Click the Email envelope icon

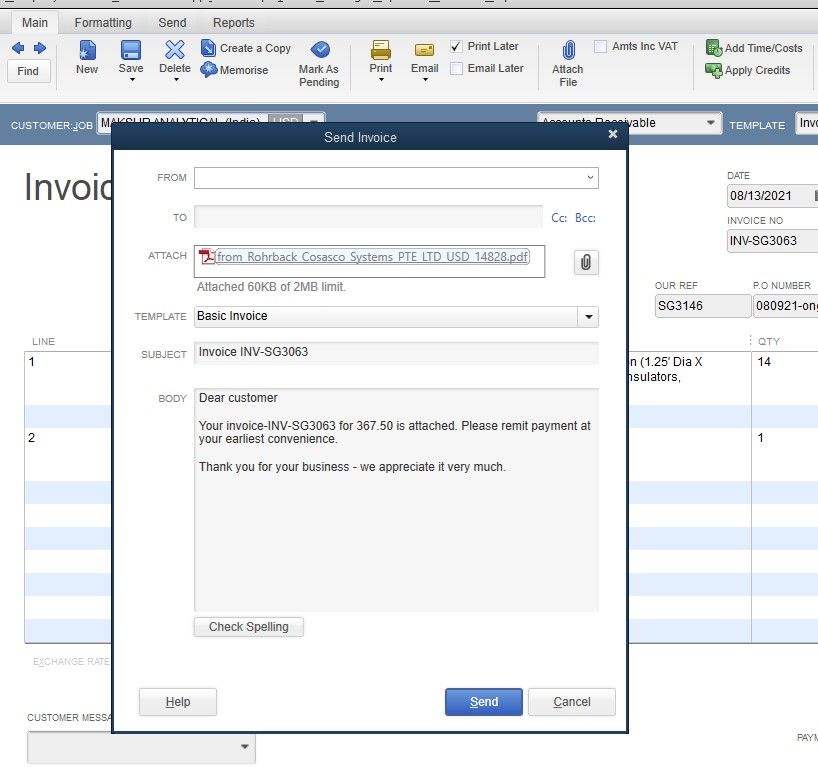pos(424,50)
